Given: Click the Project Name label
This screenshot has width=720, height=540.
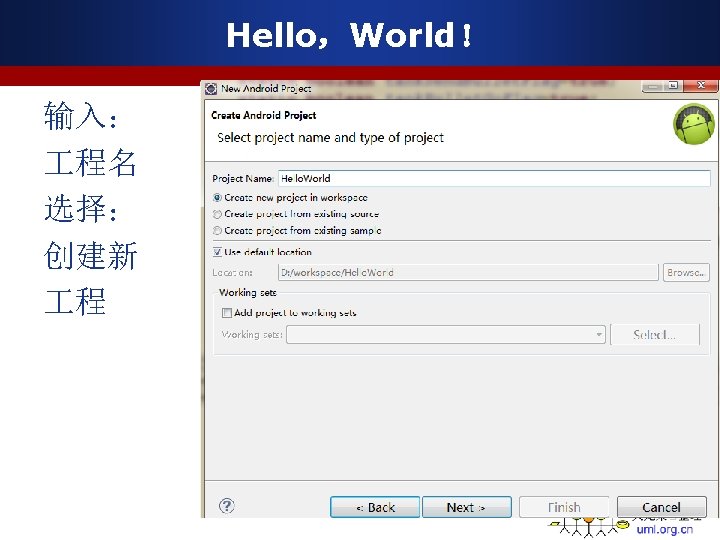Looking at the screenshot, I should (x=243, y=179).
